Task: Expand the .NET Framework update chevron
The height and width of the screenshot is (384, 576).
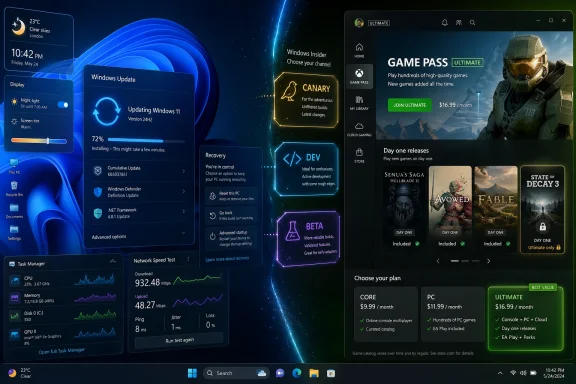Action: 184,212
